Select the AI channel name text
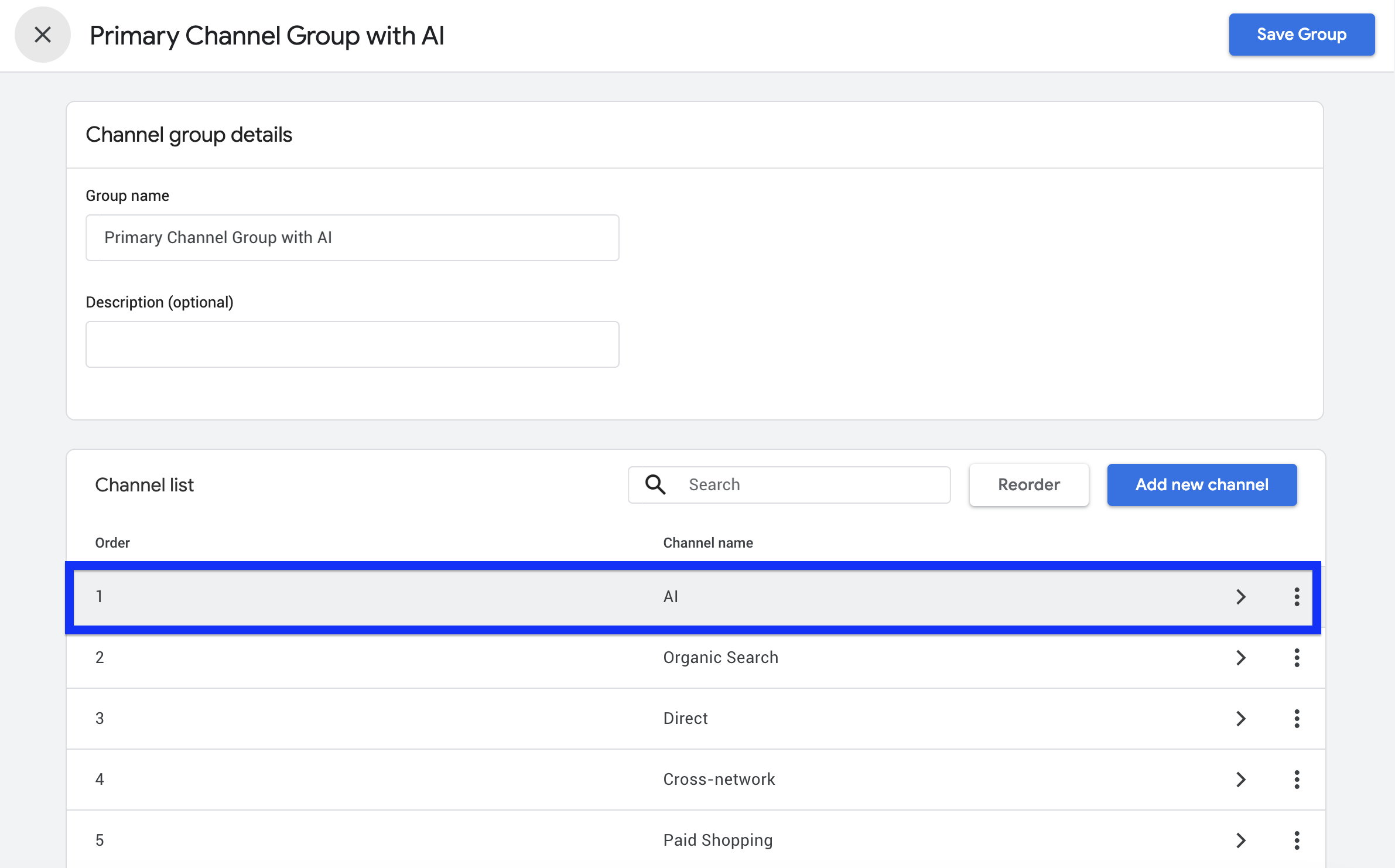The image size is (1395, 868). (671, 596)
